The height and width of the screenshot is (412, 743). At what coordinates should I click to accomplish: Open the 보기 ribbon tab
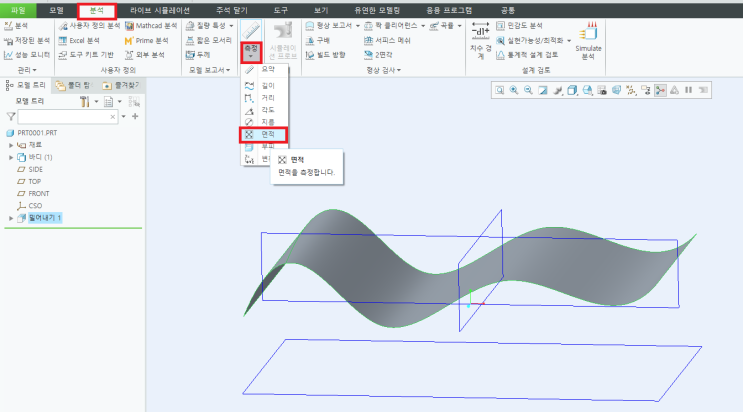321,10
